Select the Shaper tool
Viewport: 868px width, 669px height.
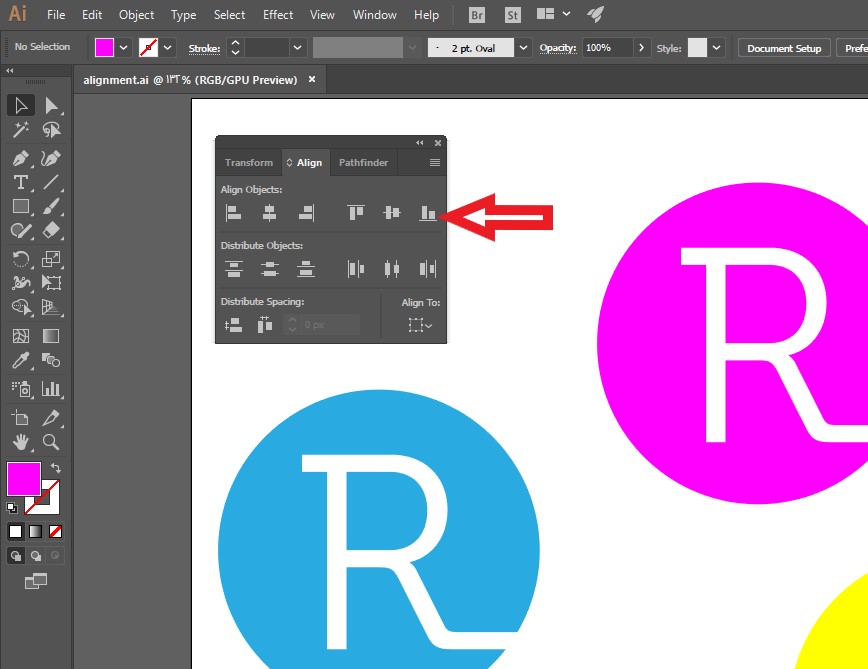click(21, 230)
